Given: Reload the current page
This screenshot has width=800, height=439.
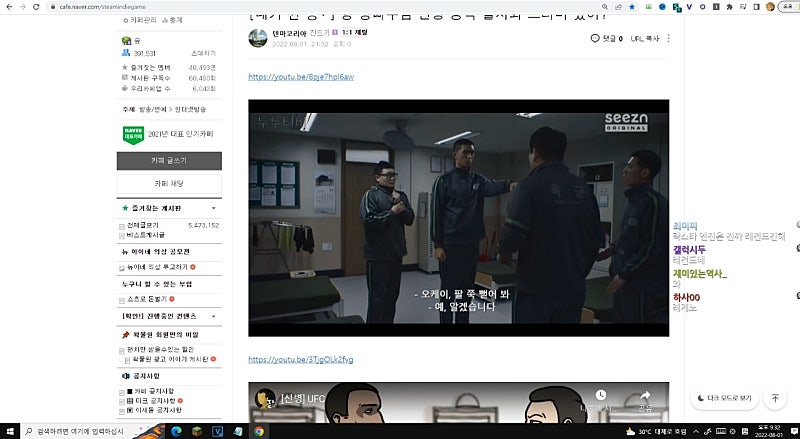Looking at the screenshot, I should (36, 7).
